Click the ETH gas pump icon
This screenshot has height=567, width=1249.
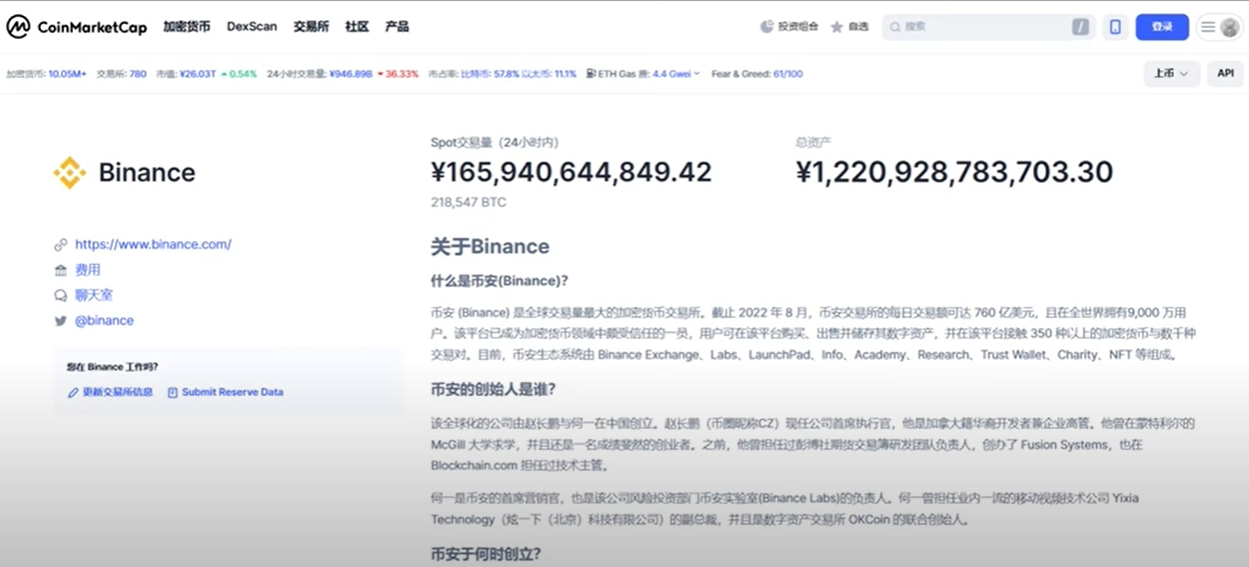coord(591,74)
